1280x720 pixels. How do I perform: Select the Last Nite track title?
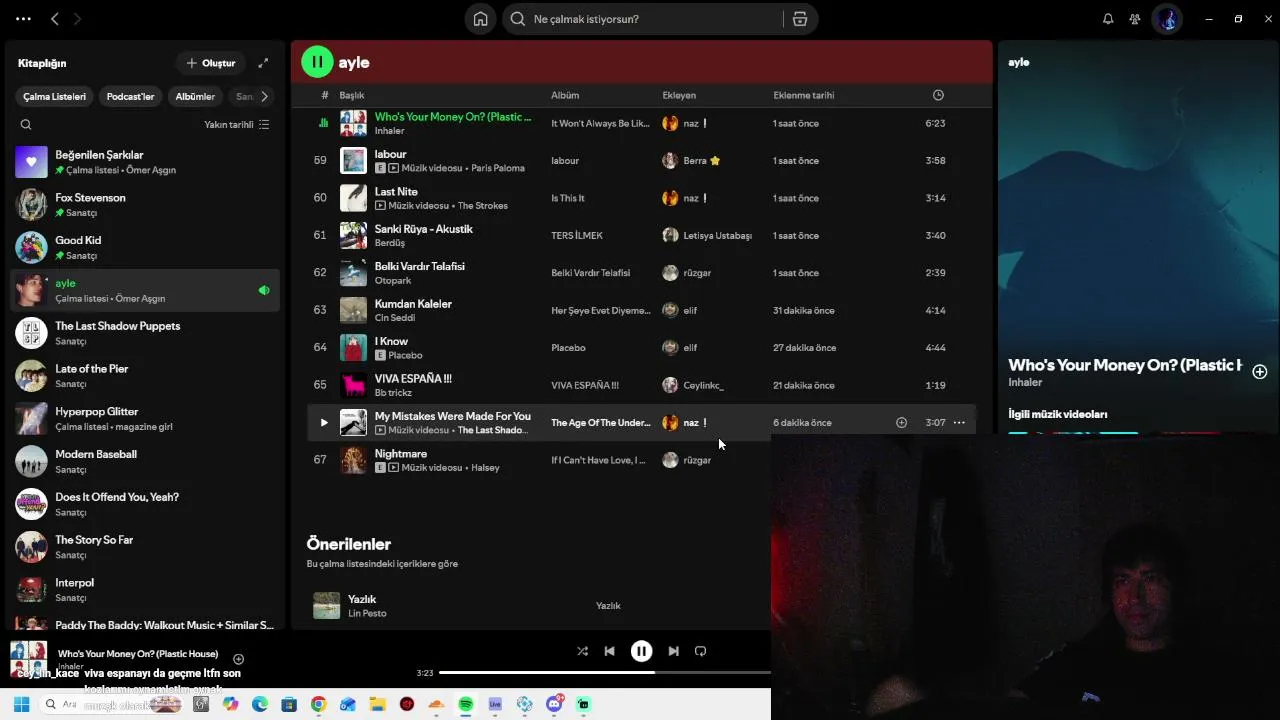point(396,192)
